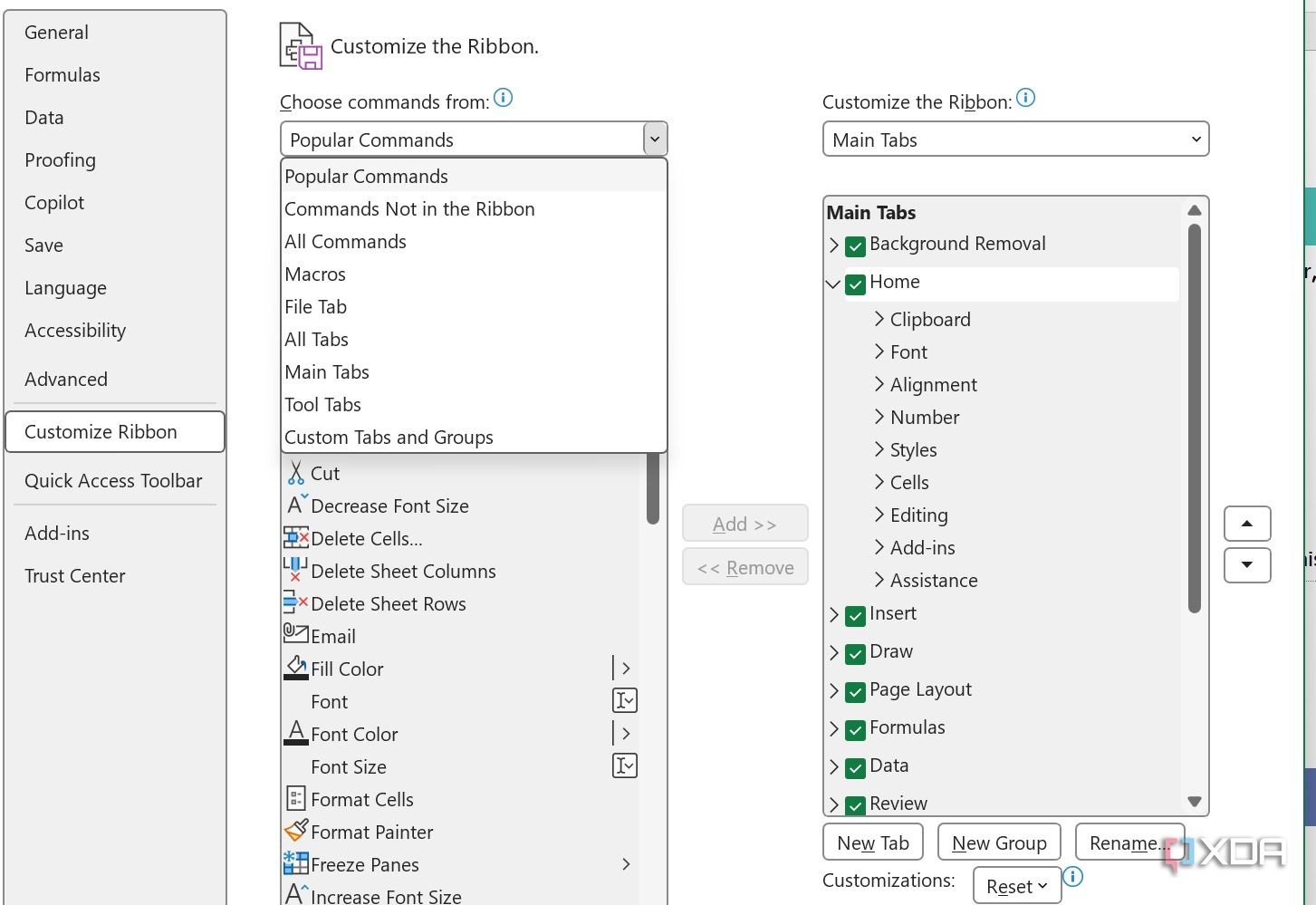Viewport: 1316px width, 905px height.
Task: Open the Choose commands from dropdown arrow
Action: point(655,140)
